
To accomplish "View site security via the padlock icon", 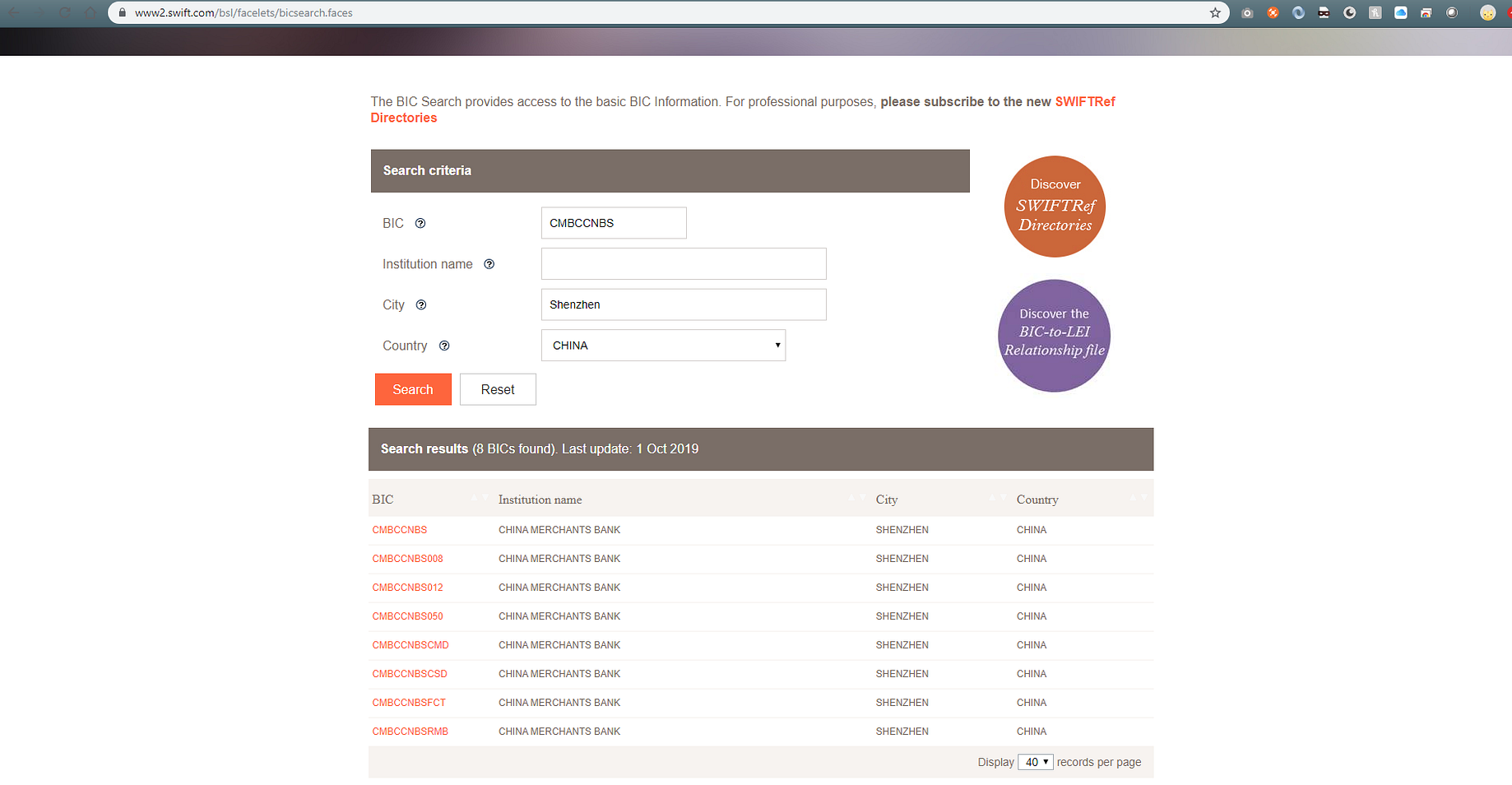I will 122,12.
